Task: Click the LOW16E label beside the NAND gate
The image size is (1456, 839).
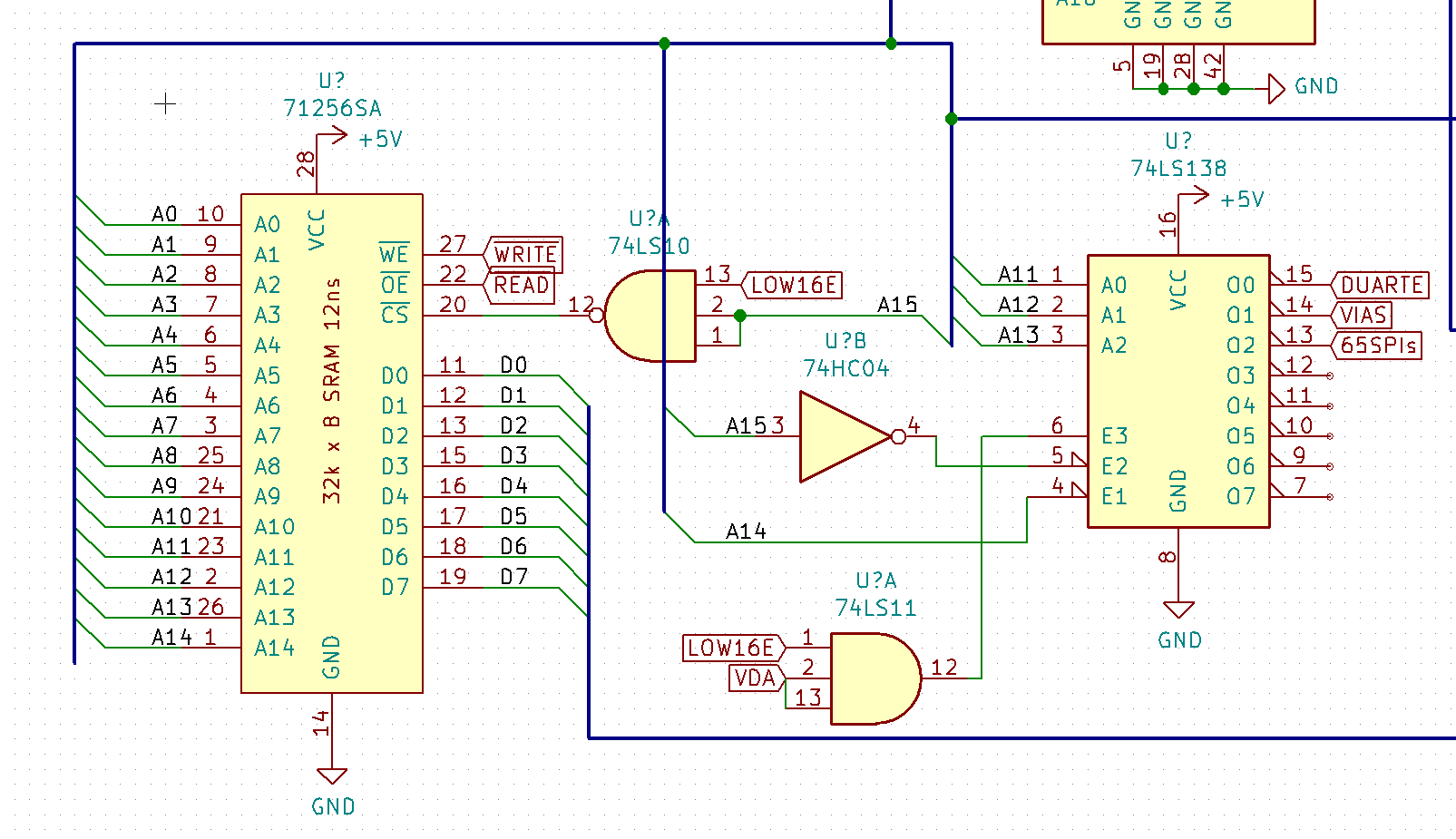Action: [792, 286]
